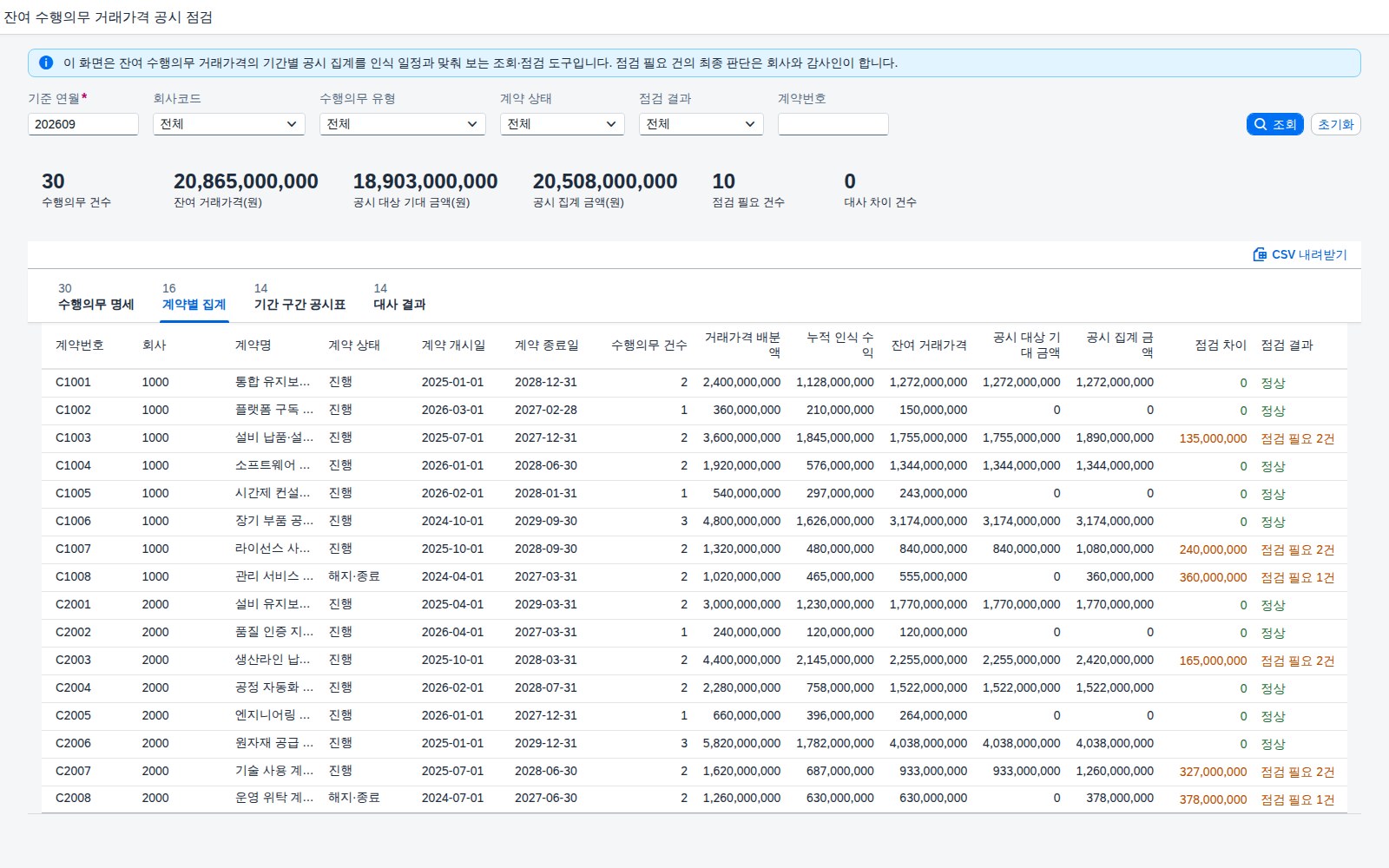Screen dimensions: 1389x868
Task: Click 점검 필요 1건 for contract C2008
Action: 1298,799
